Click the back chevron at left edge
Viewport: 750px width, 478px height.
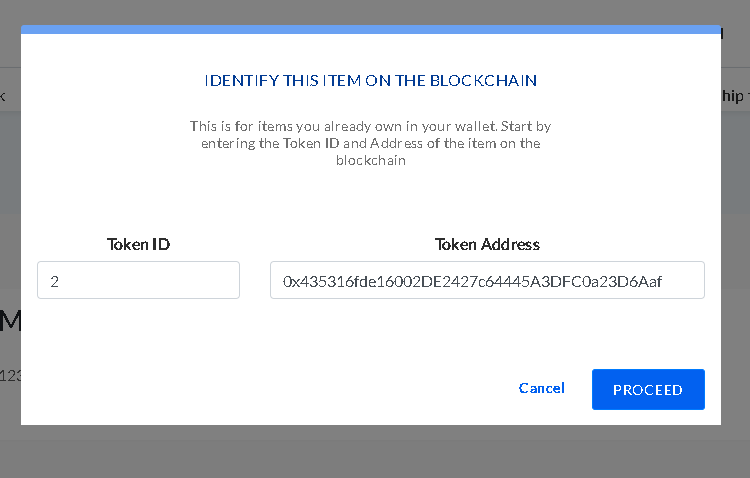[x=3, y=96]
